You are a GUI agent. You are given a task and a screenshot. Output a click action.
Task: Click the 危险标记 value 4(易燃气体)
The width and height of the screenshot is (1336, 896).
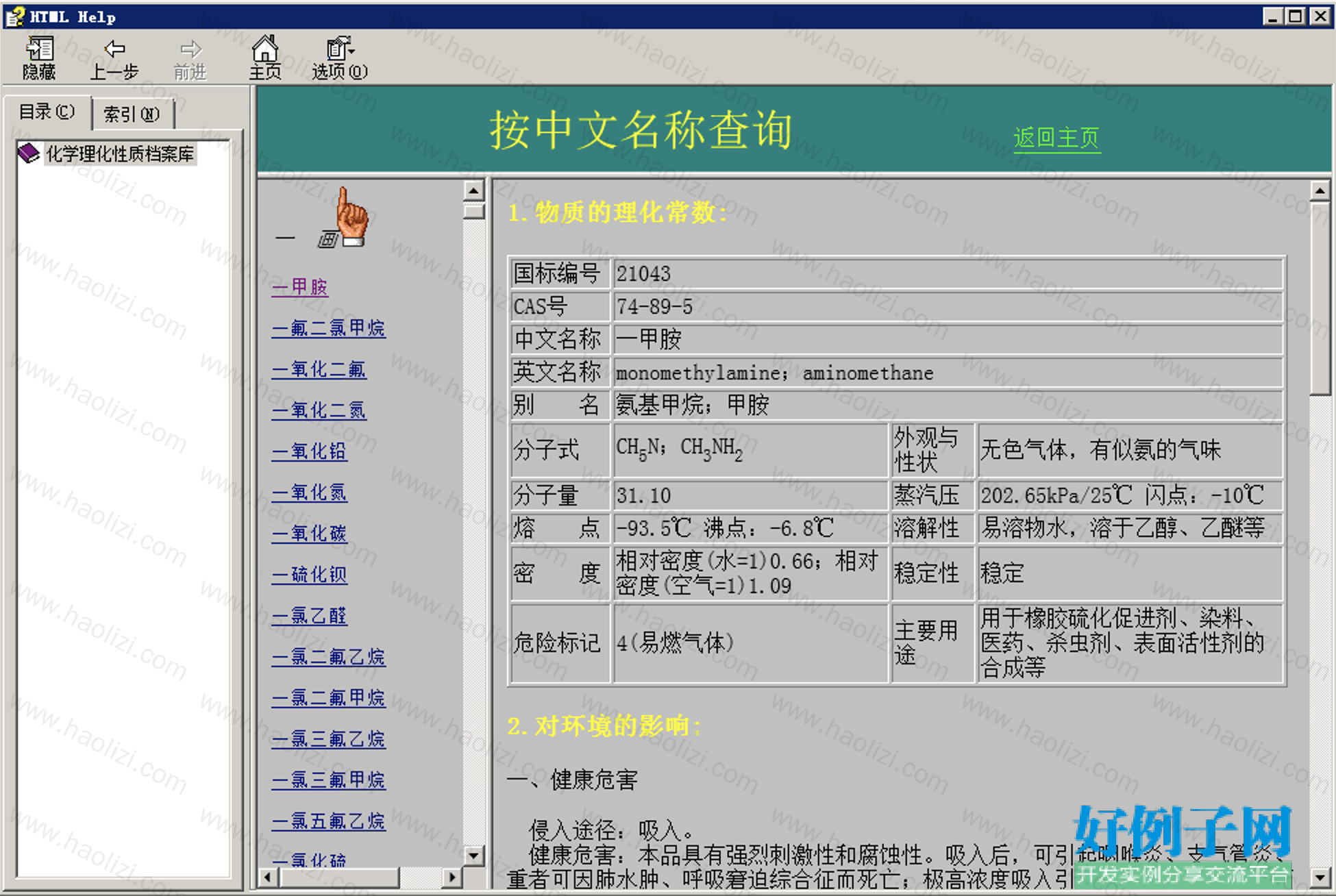pos(676,643)
